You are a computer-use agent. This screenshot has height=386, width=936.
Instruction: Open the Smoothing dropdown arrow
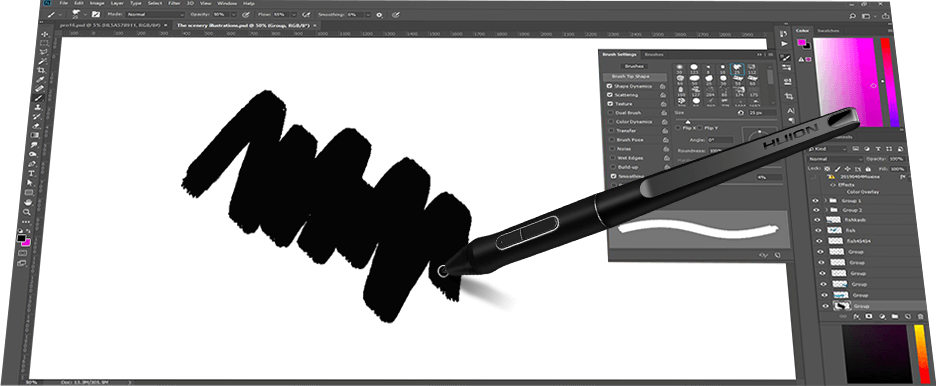(368, 15)
